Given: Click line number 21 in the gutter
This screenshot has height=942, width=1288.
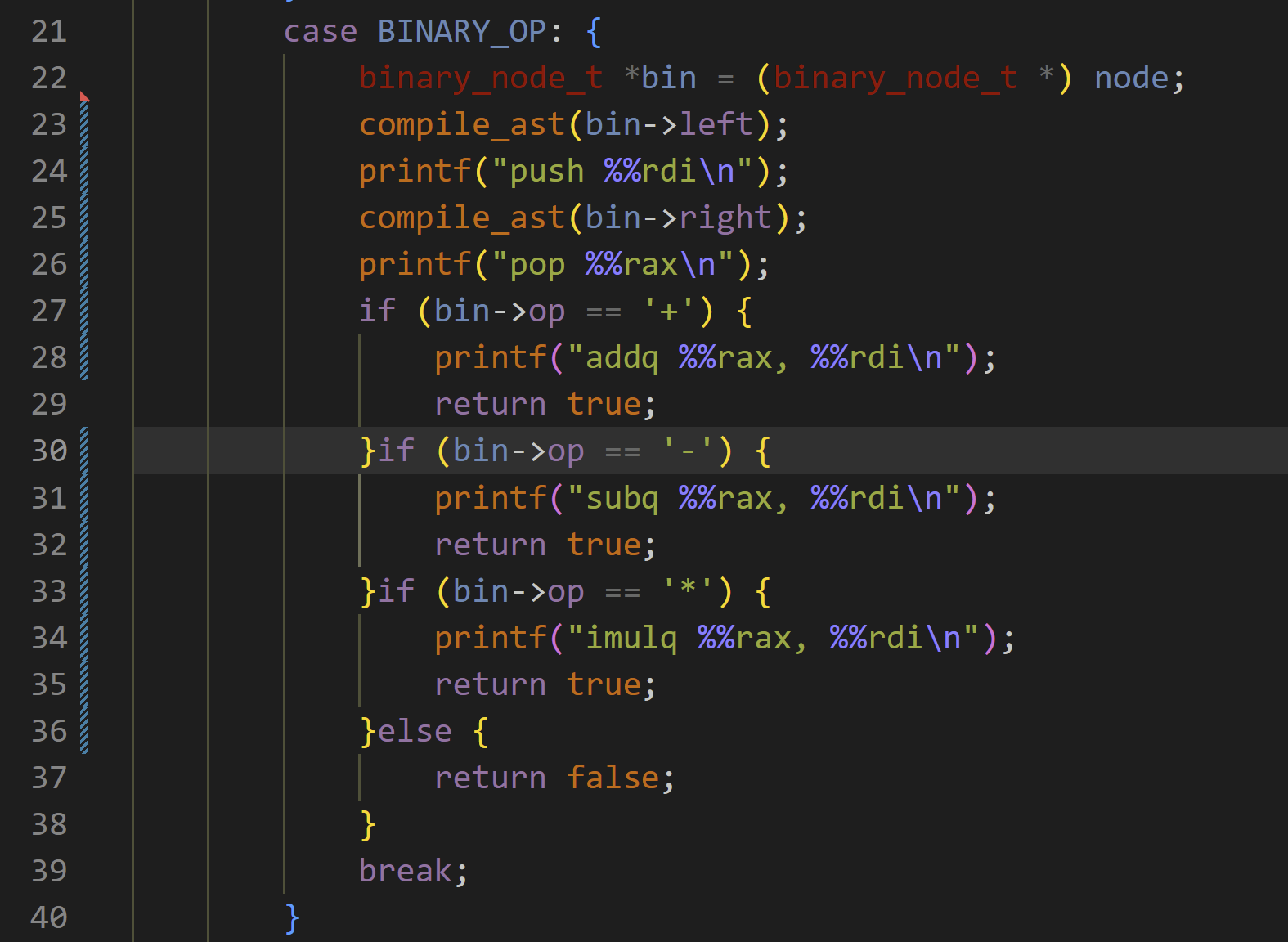Looking at the screenshot, I should click(49, 31).
